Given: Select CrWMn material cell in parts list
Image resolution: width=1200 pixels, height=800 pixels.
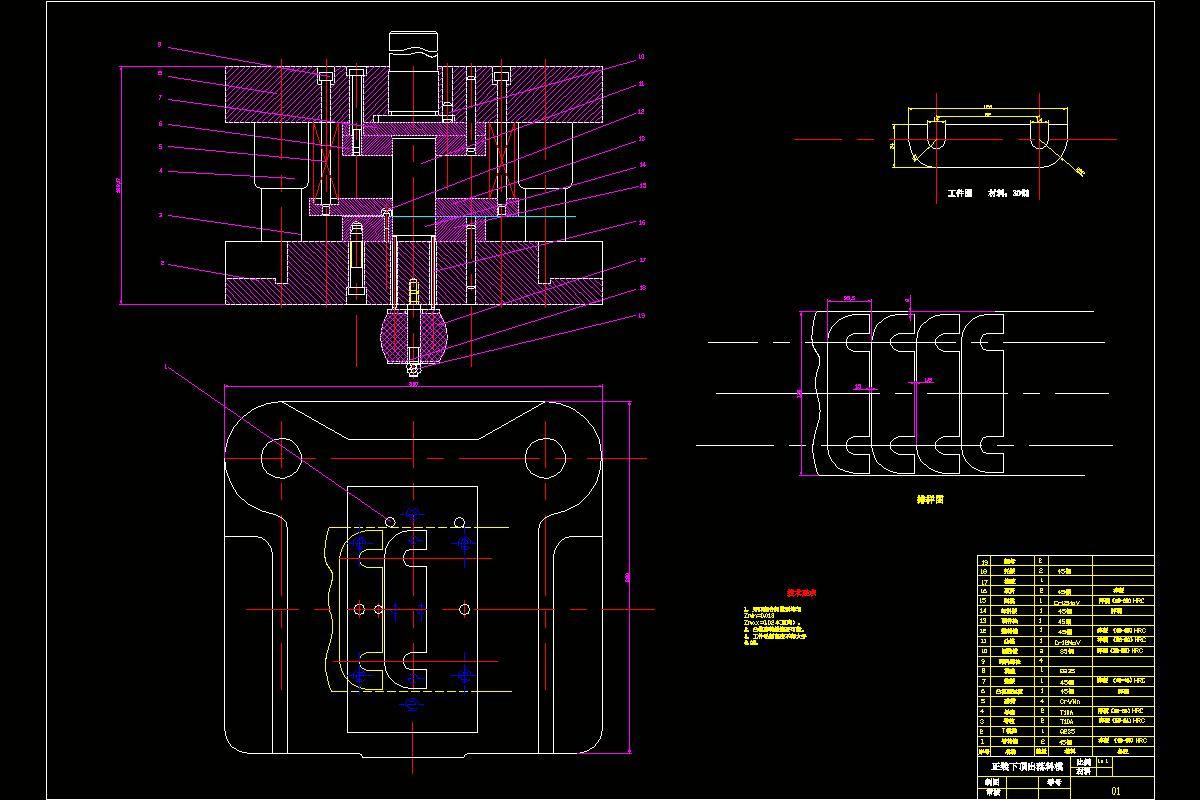Looking at the screenshot, I should click(x=1070, y=701).
